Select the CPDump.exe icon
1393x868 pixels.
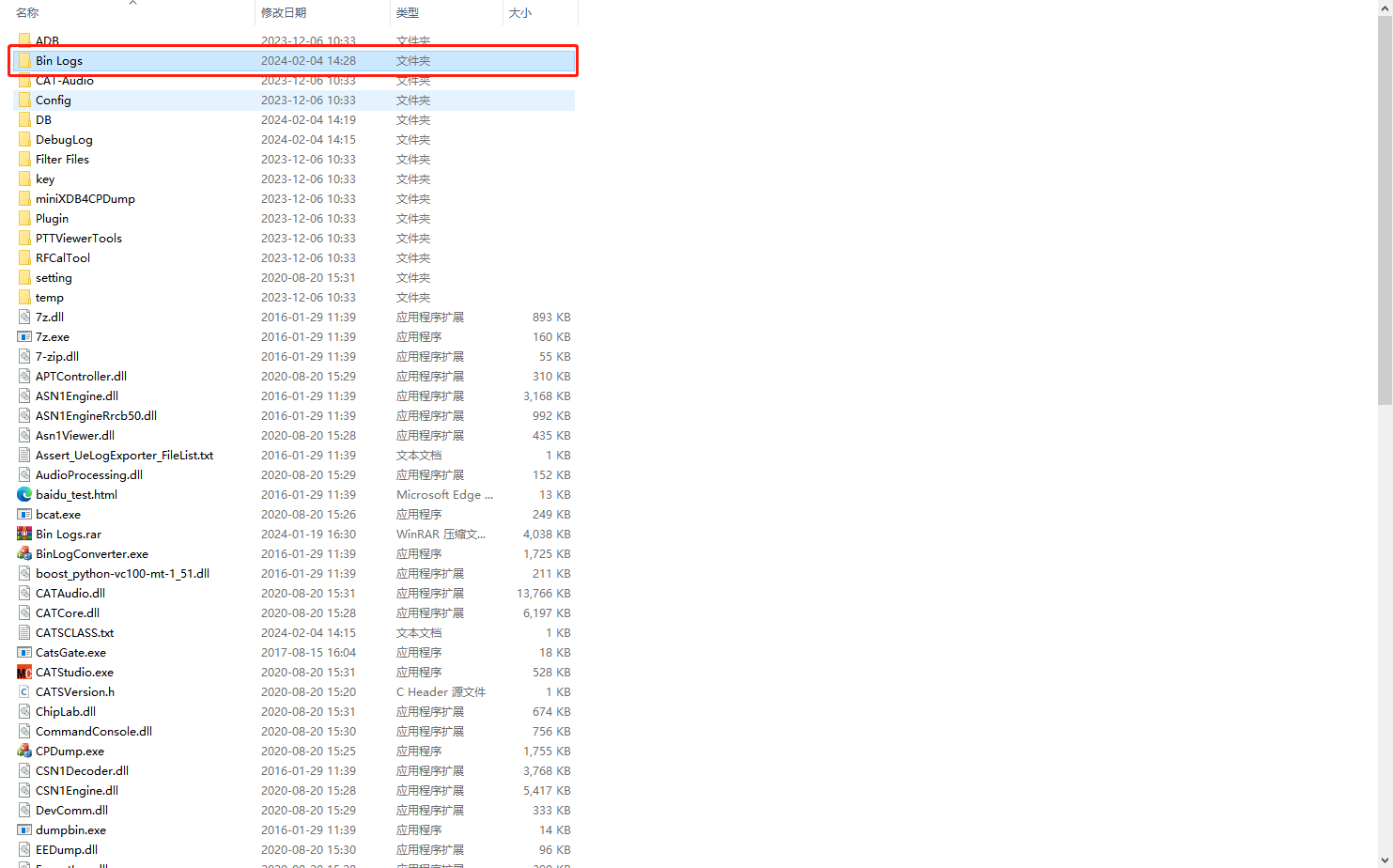coord(24,751)
